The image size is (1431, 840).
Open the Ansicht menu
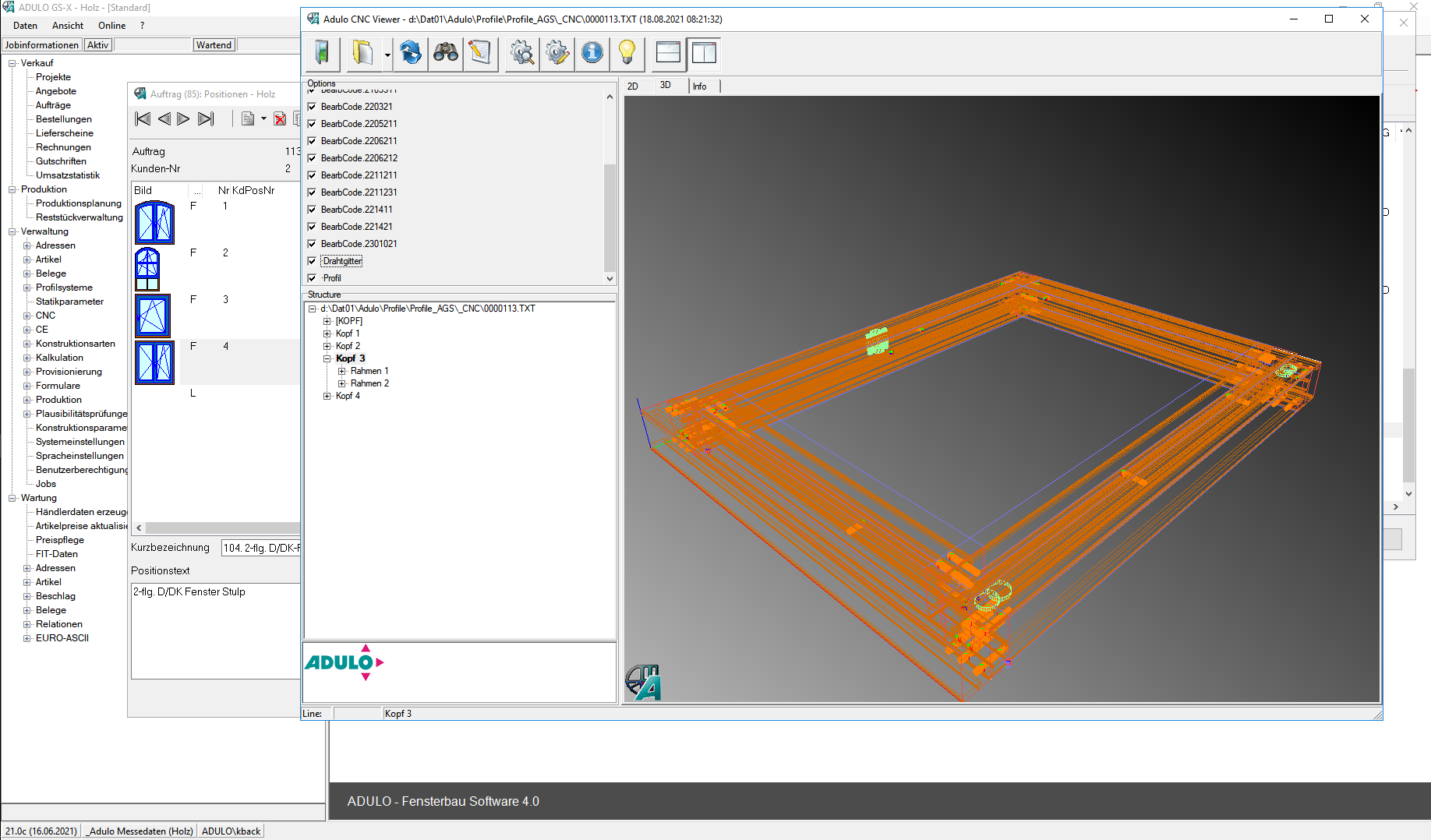[x=68, y=26]
